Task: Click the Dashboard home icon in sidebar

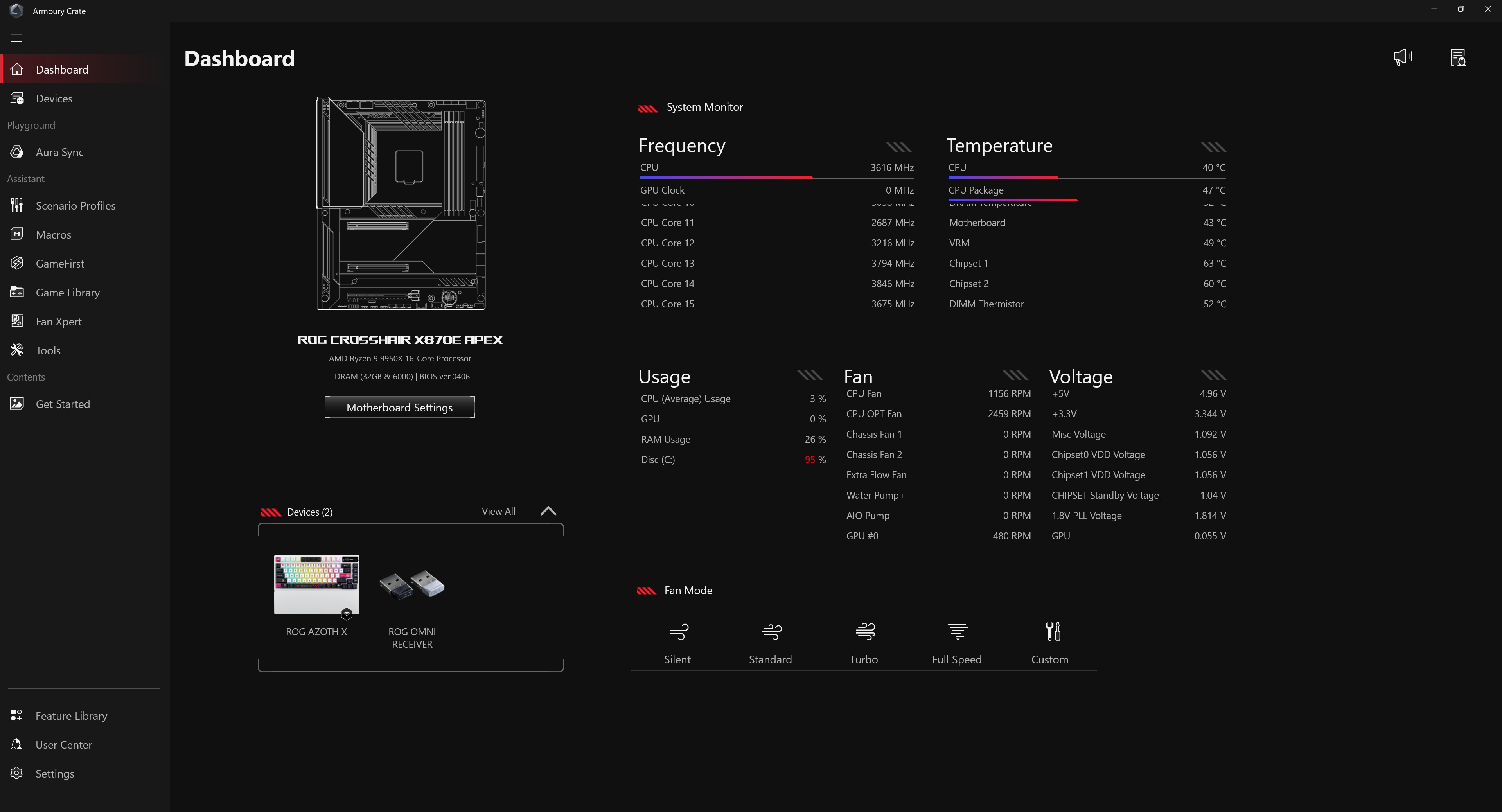Action: 17,69
